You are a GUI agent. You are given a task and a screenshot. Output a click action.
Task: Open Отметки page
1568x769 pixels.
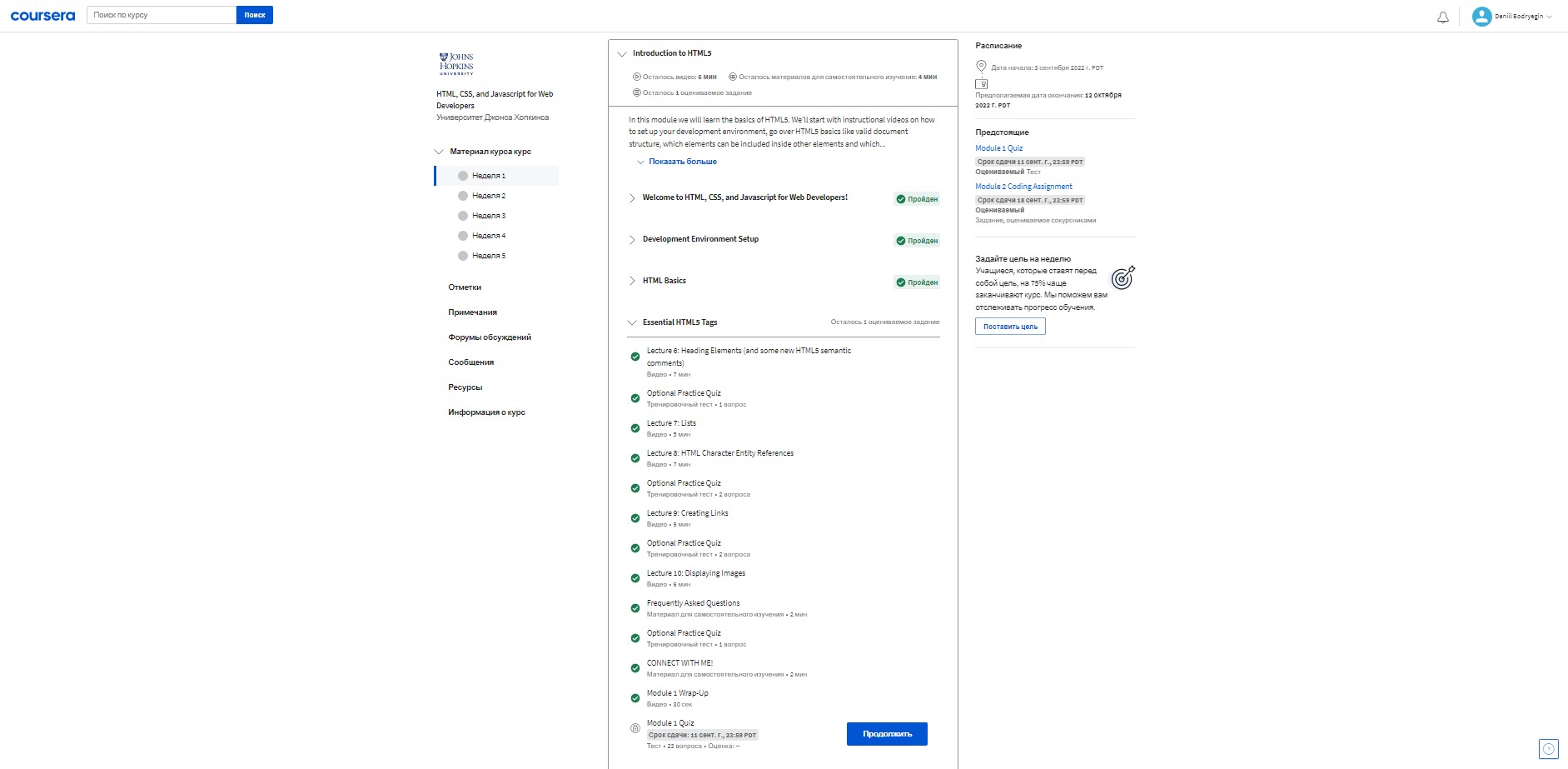pyautogui.click(x=465, y=287)
